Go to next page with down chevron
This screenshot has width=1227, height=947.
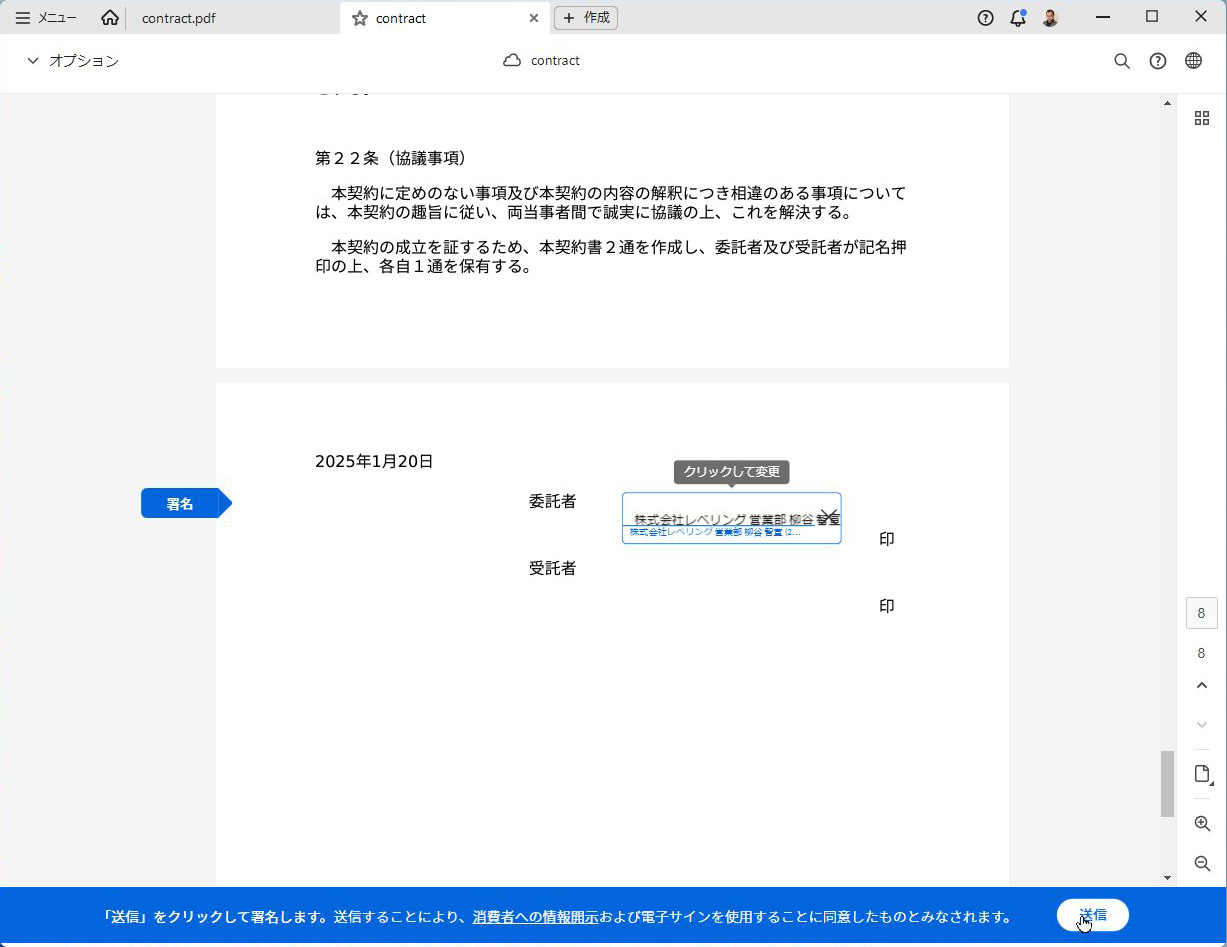coord(1202,724)
